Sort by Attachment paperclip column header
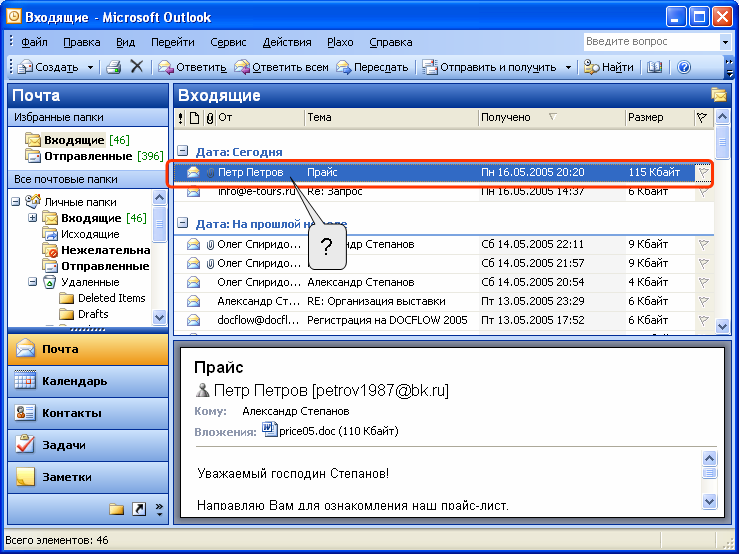This screenshot has width=739, height=554. pyautogui.click(x=210, y=118)
